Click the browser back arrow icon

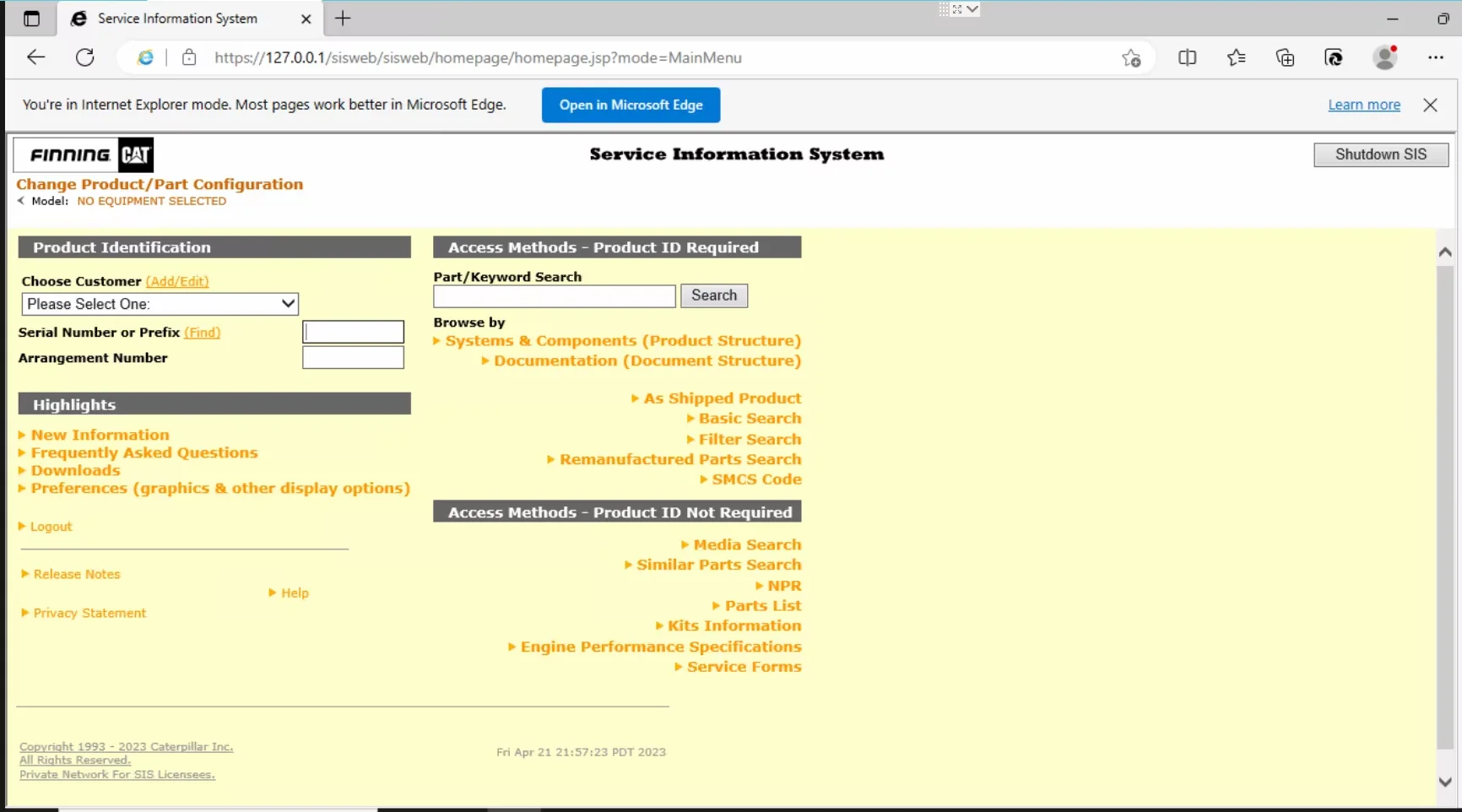coord(35,57)
